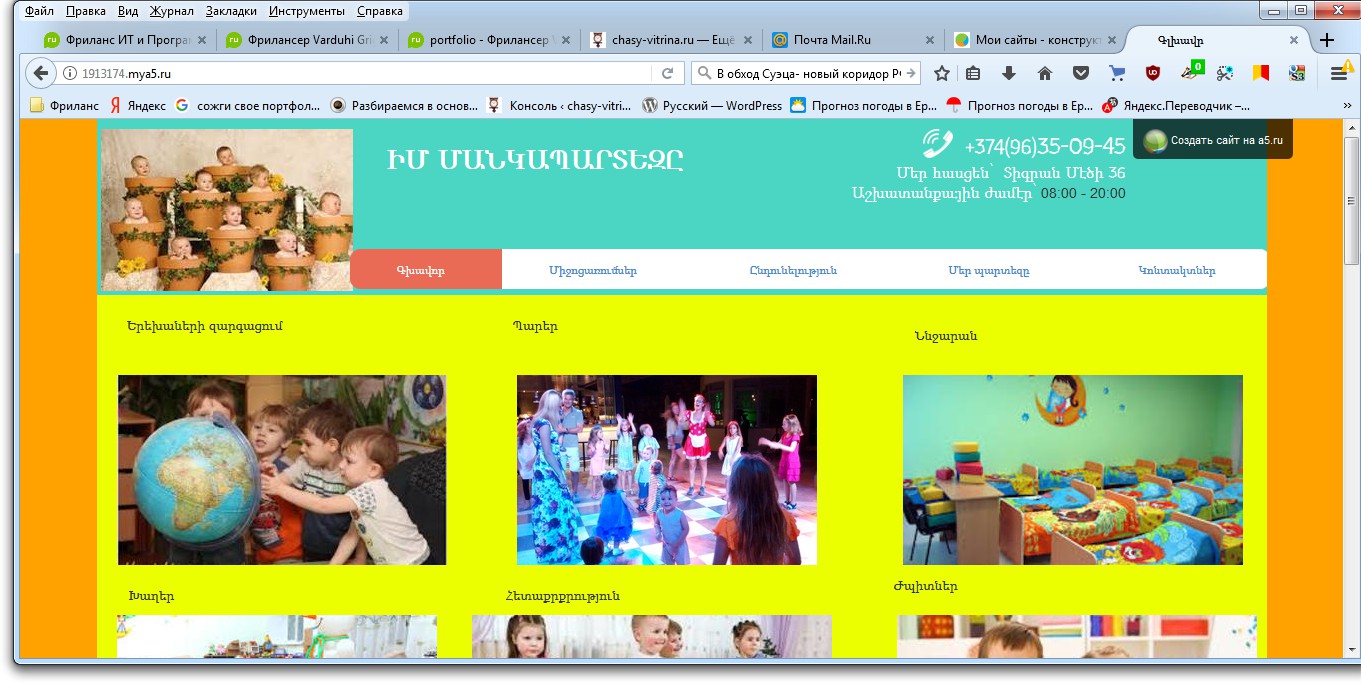Open the Консоль chasy-vitri... bookmark
1361x684 pixels.
click(561, 105)
